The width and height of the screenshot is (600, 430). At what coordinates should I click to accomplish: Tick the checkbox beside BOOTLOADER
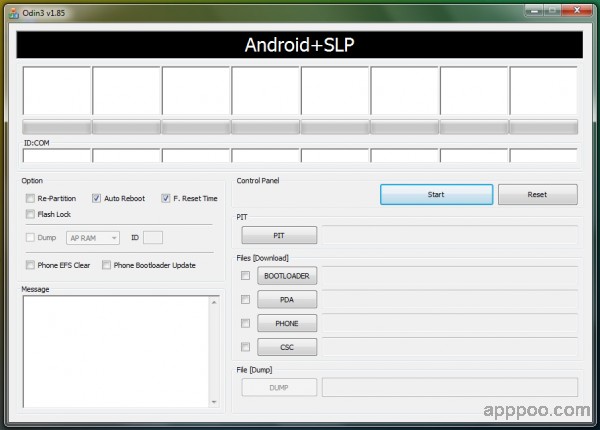click(x=245, y=275)
